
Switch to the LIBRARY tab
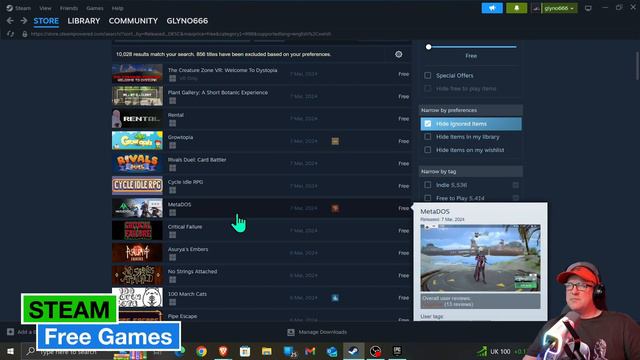pos(84,21)
